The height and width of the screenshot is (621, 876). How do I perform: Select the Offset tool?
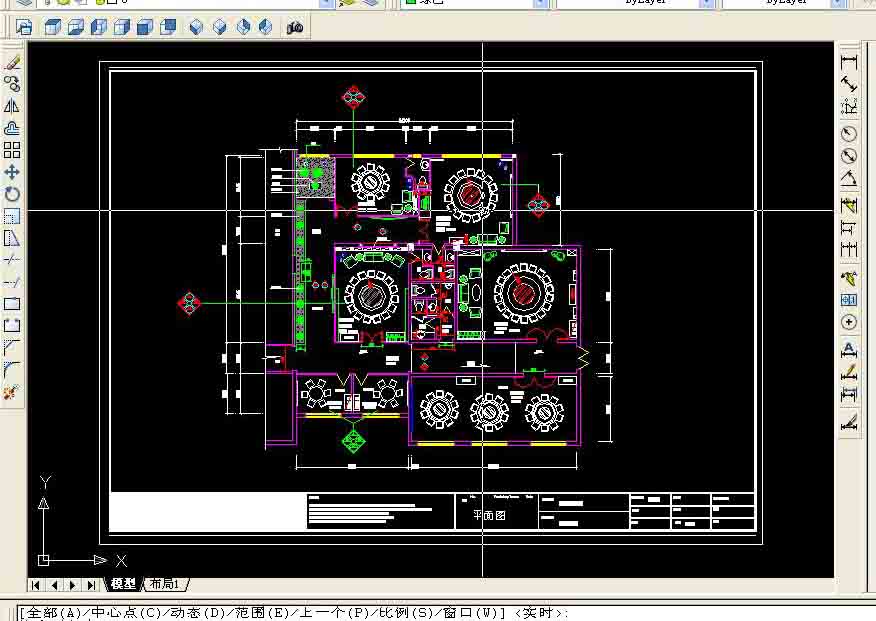(x=12, y=128)
